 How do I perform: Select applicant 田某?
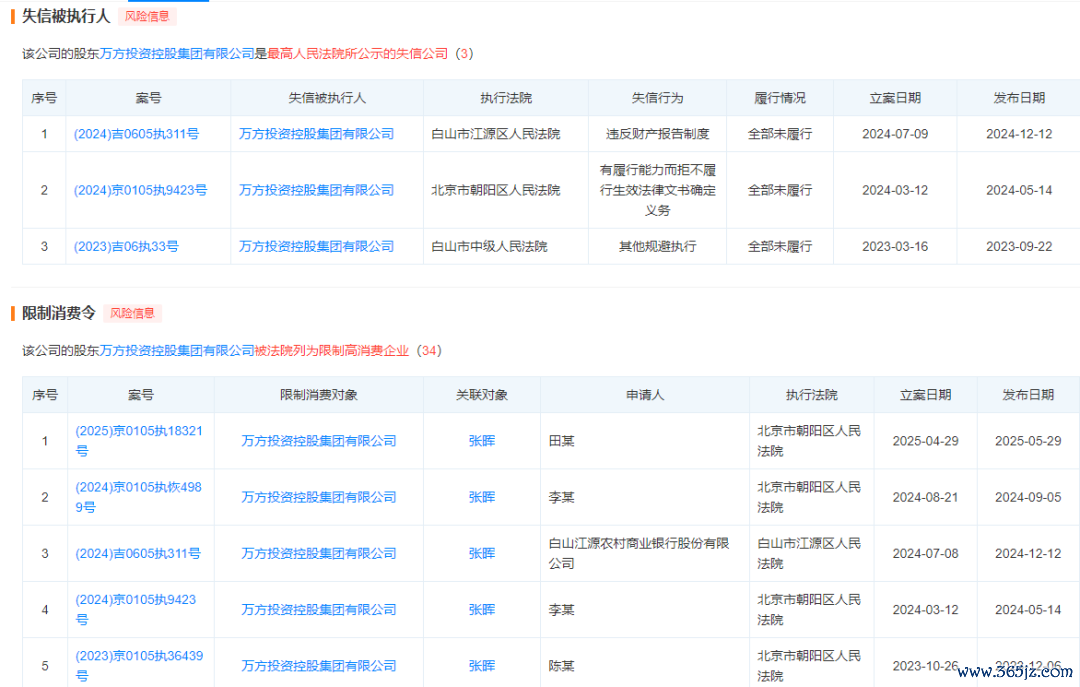(x=561, y=441)
